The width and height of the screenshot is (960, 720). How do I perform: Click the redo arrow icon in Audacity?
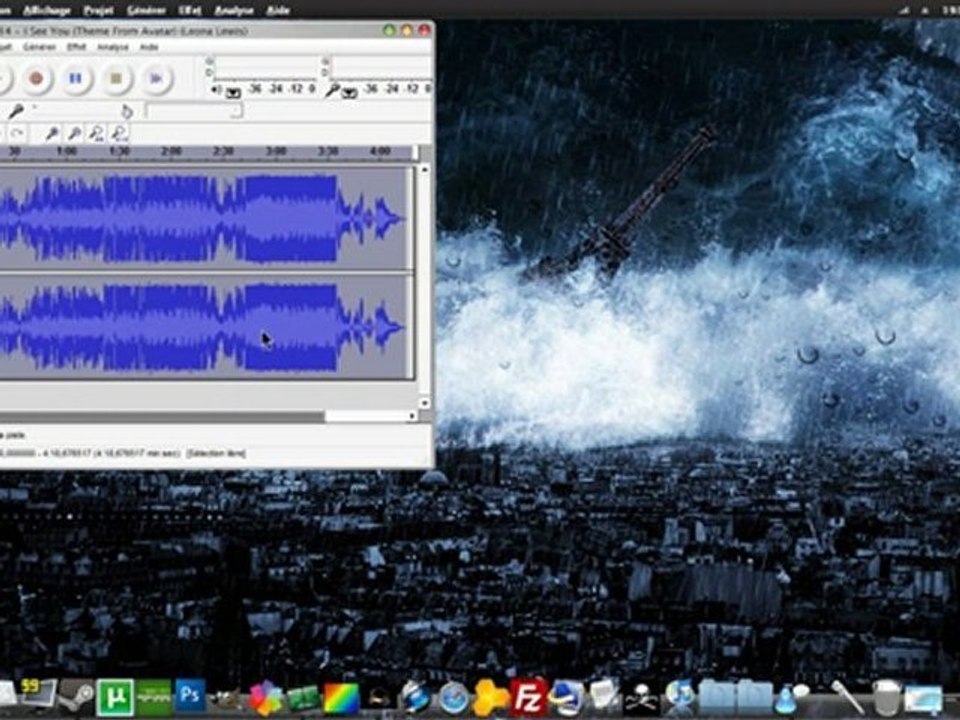point(17,133)
